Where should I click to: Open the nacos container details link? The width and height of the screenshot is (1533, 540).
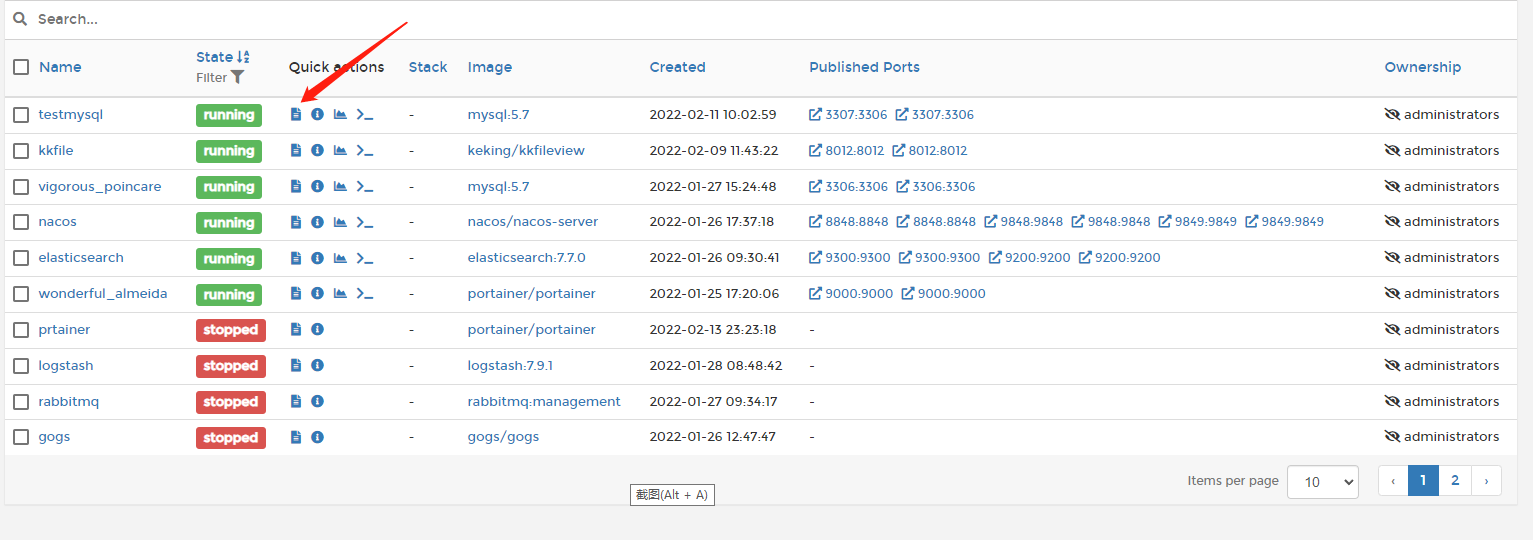point(57,222)
